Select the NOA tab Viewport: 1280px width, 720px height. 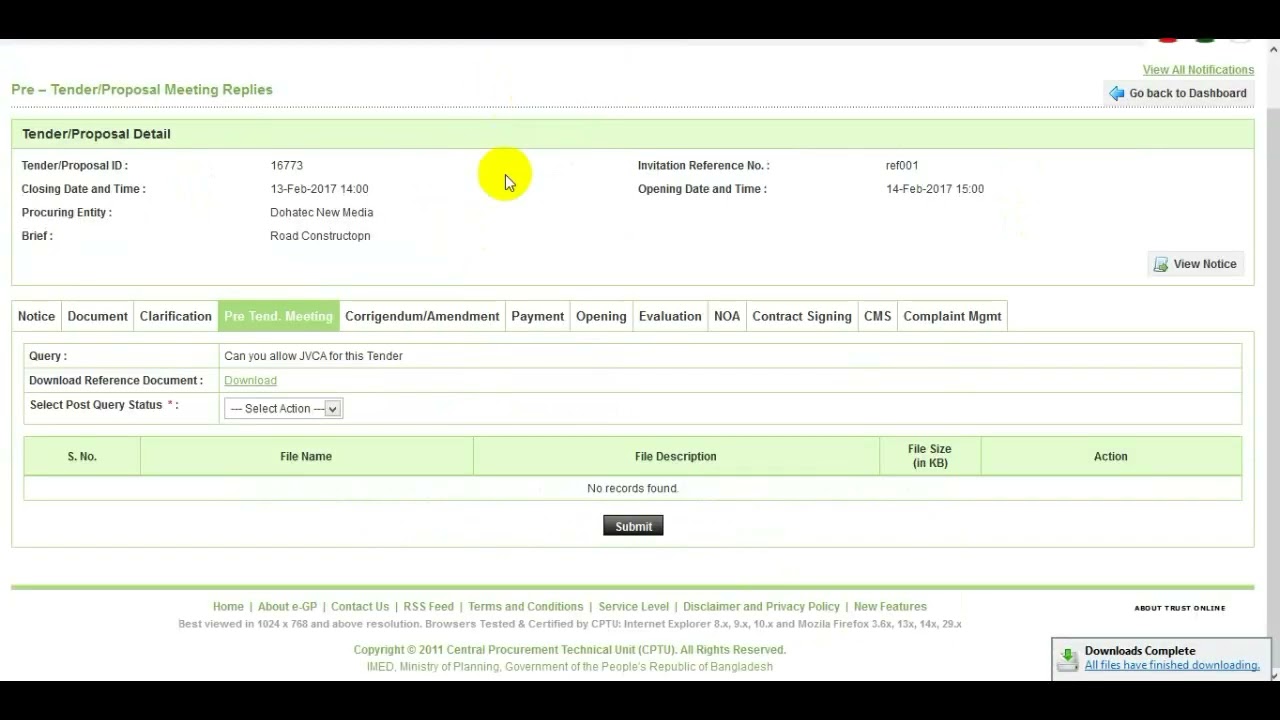(727, 316)
